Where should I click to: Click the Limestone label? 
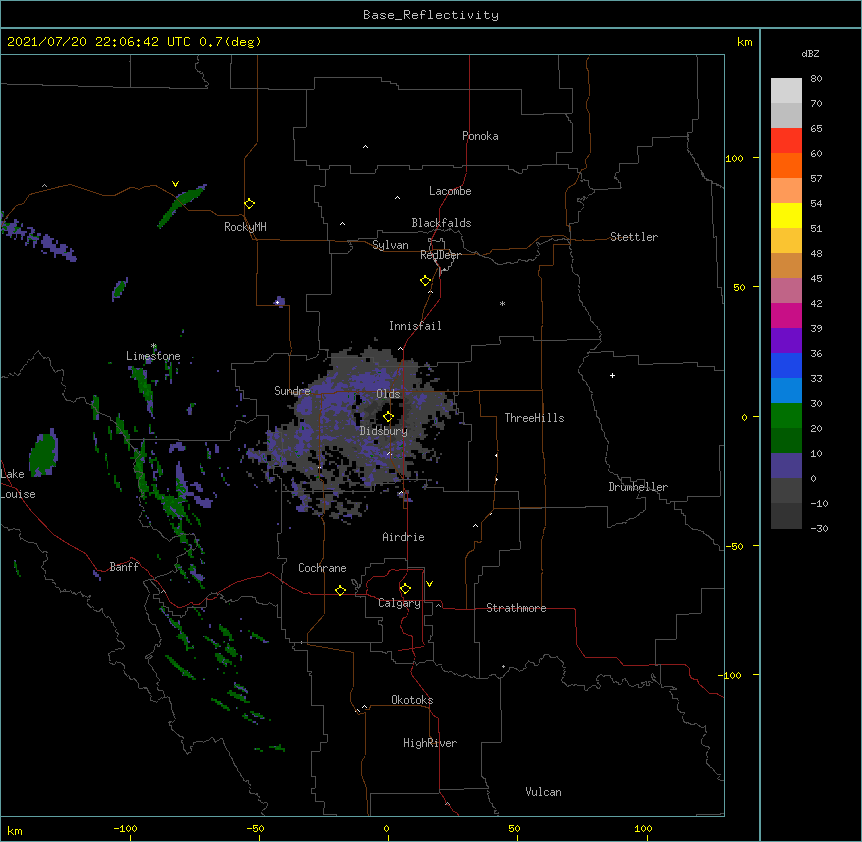(153, 356)
